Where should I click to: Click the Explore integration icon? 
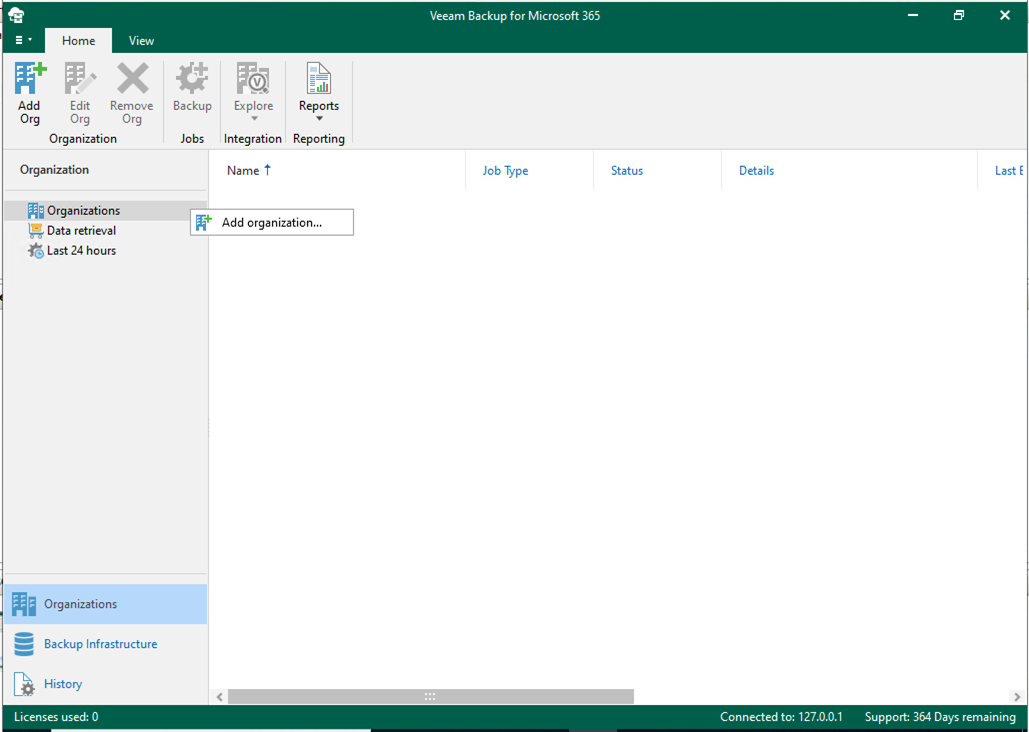click(253, 79)
